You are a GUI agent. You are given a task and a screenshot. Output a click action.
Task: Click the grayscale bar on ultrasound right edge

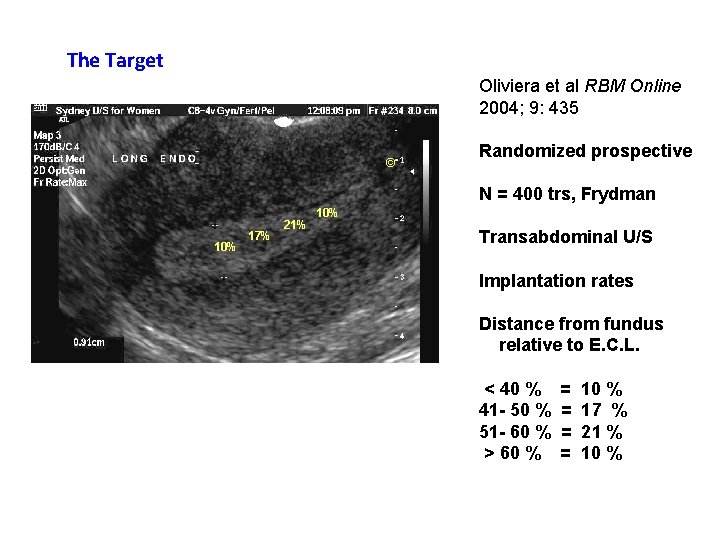pyautogui.click(x=426, y=191)
